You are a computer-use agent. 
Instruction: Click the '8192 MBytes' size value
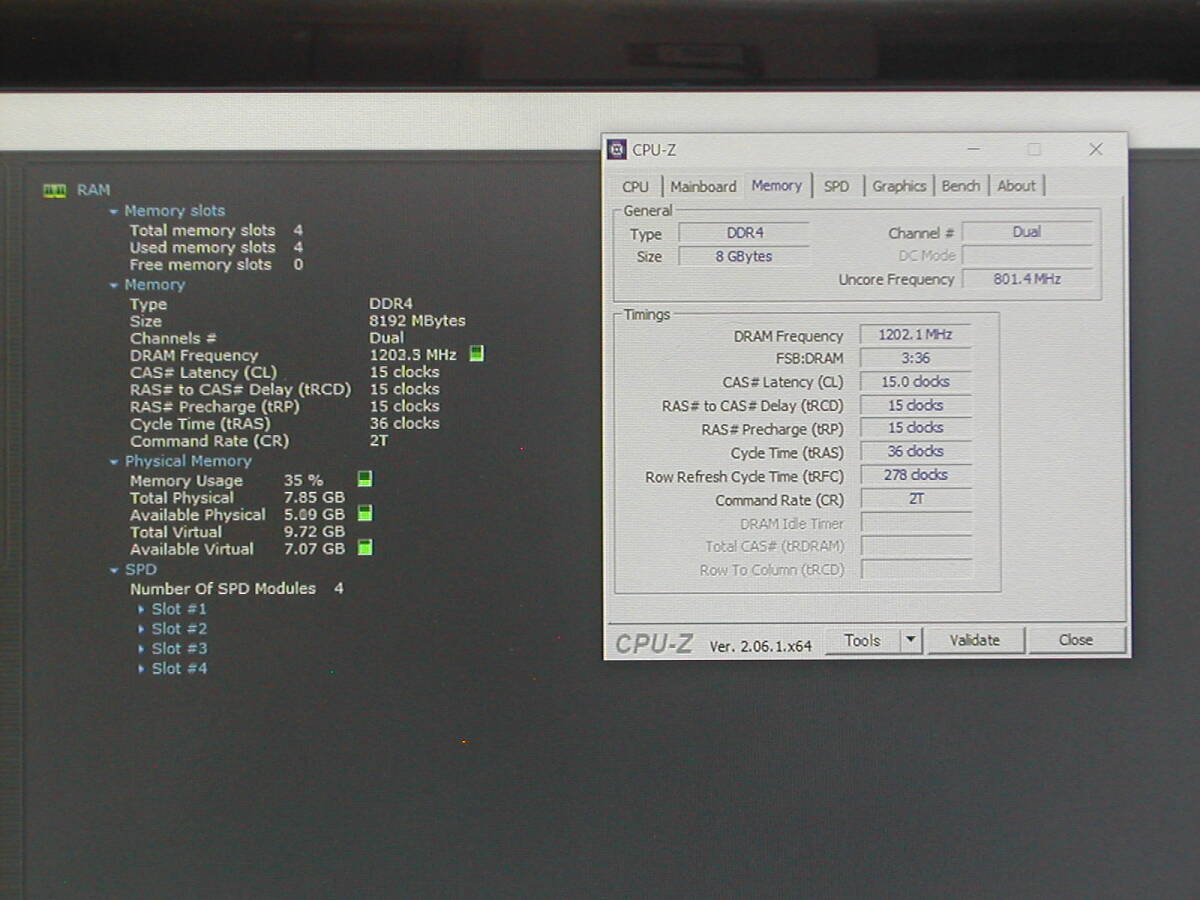pyautogui.click(x=417, y=321)
